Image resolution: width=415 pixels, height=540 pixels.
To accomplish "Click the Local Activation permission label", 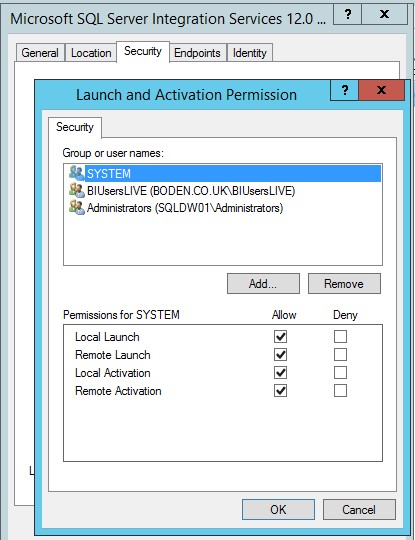I will pos(113,373).
